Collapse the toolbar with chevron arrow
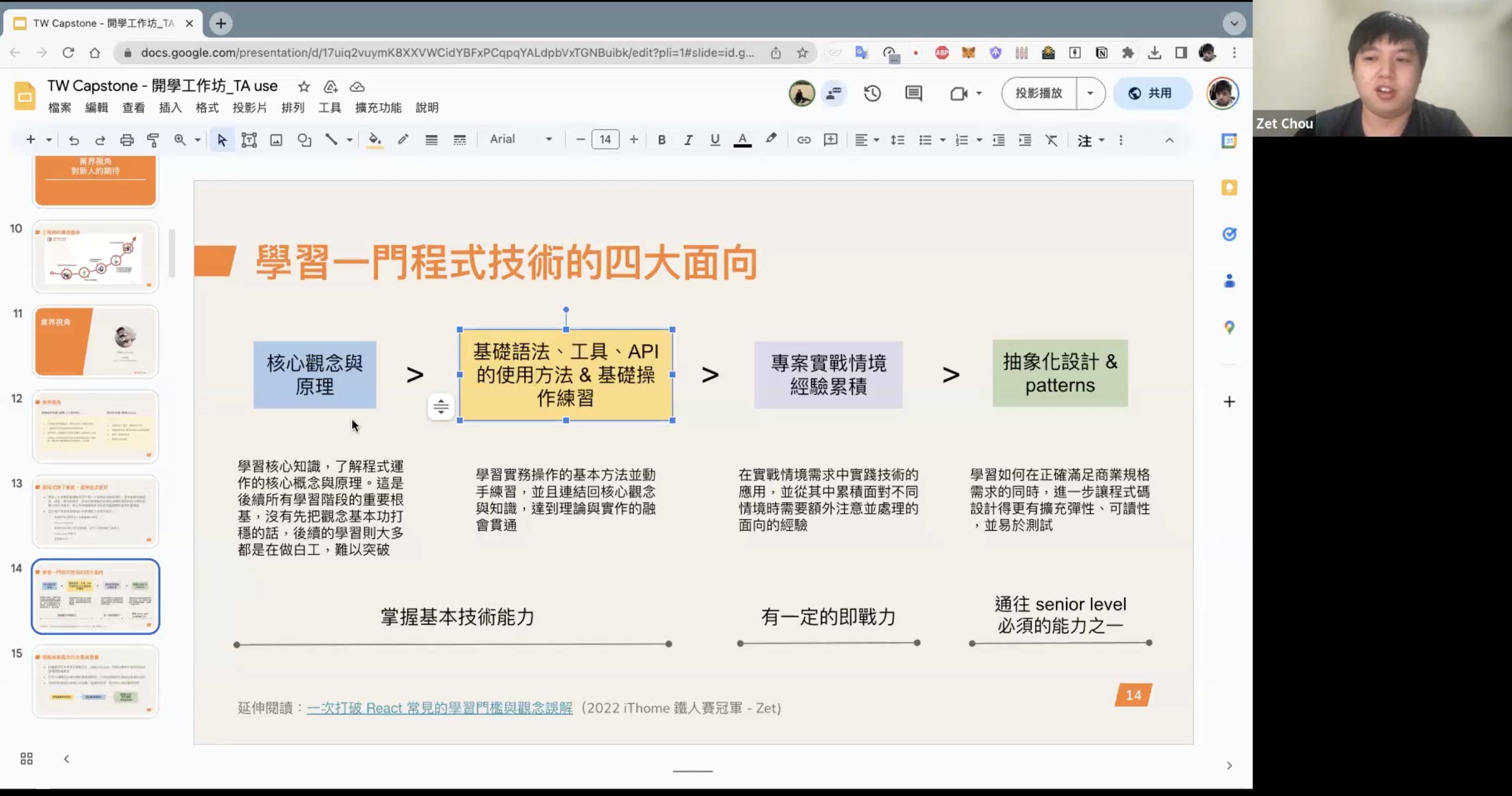Viewport: 1512px width, 796px height. coord(1169,140)
